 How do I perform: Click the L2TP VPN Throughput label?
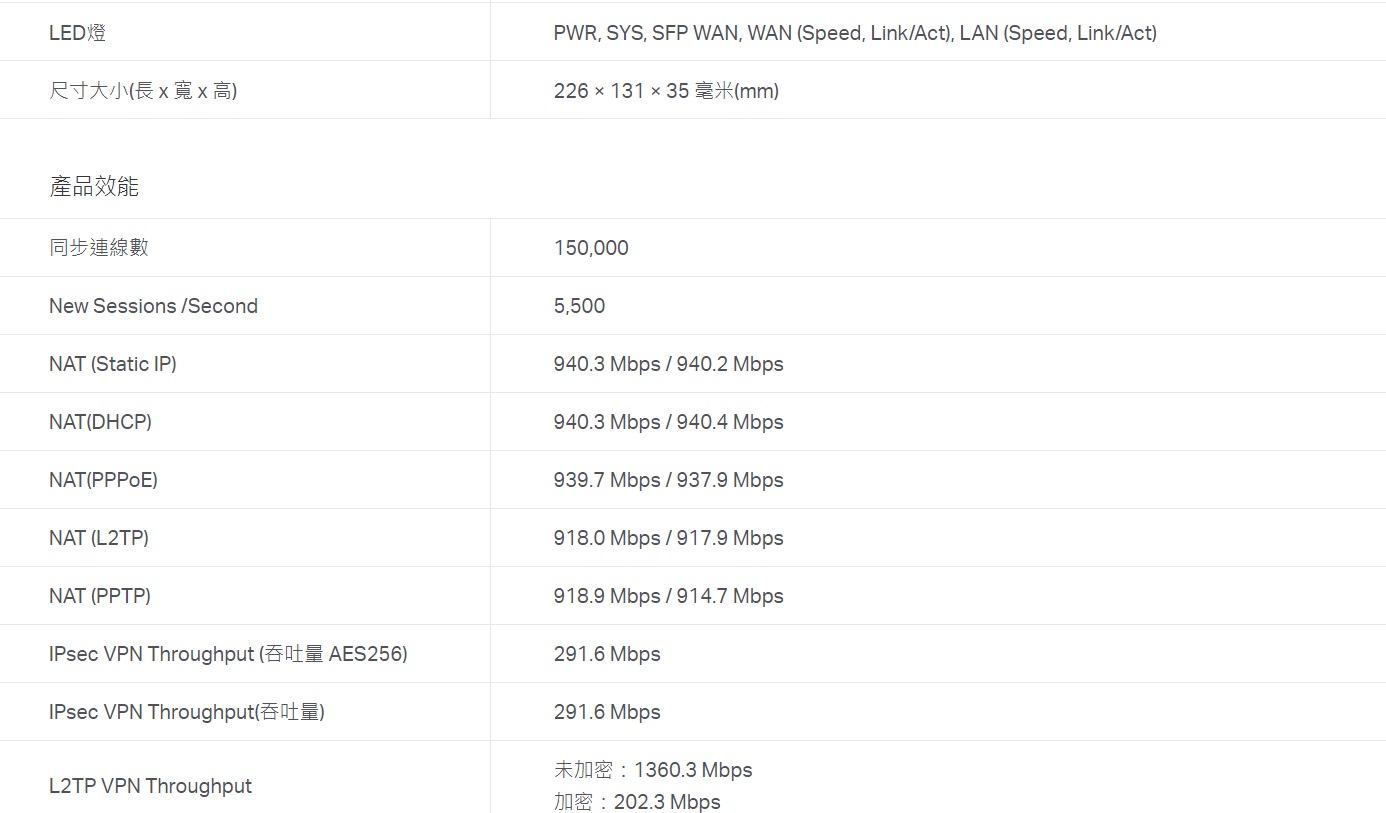(x=150, y=786)
